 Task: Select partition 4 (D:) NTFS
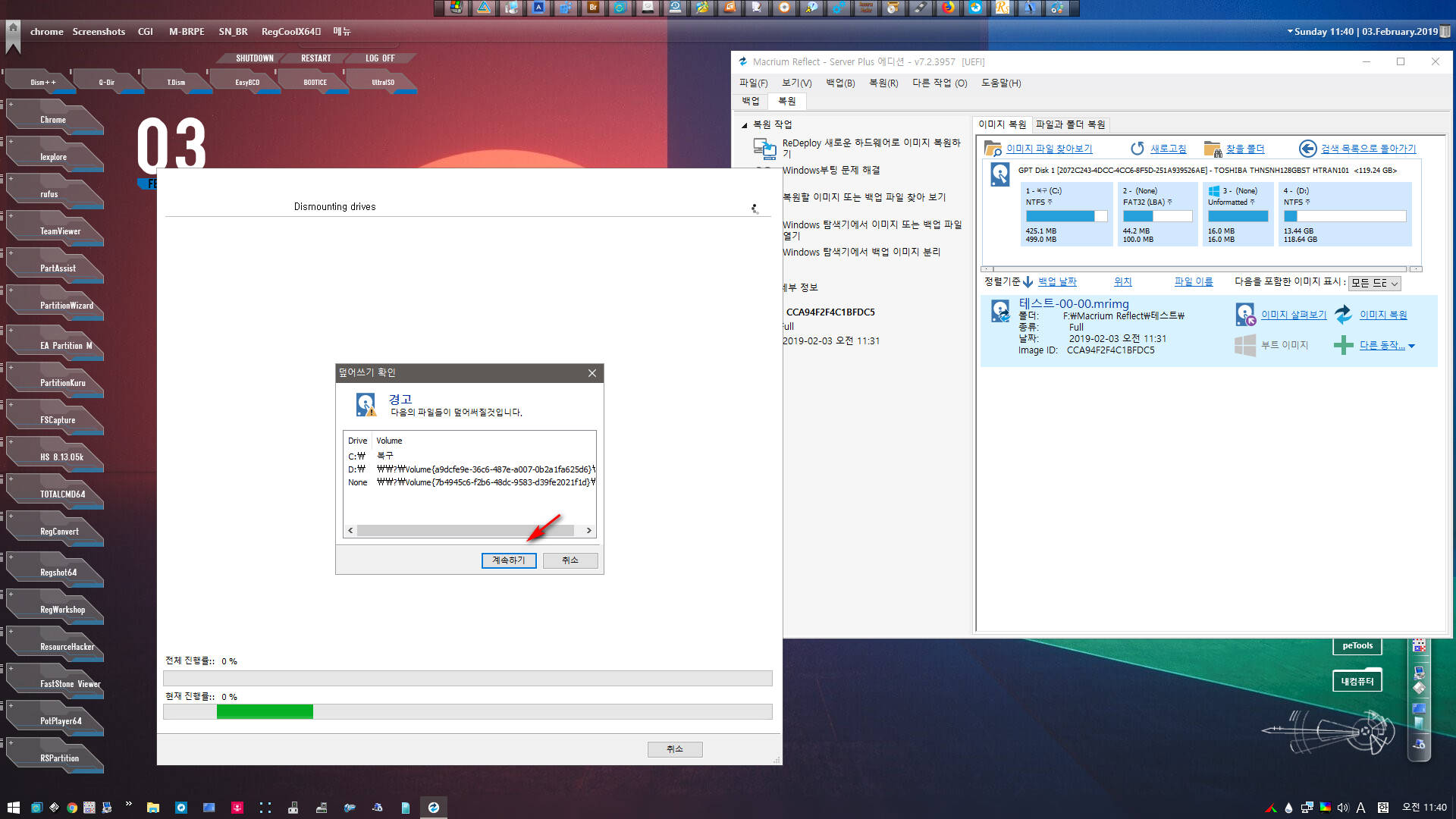point(1345,214)
